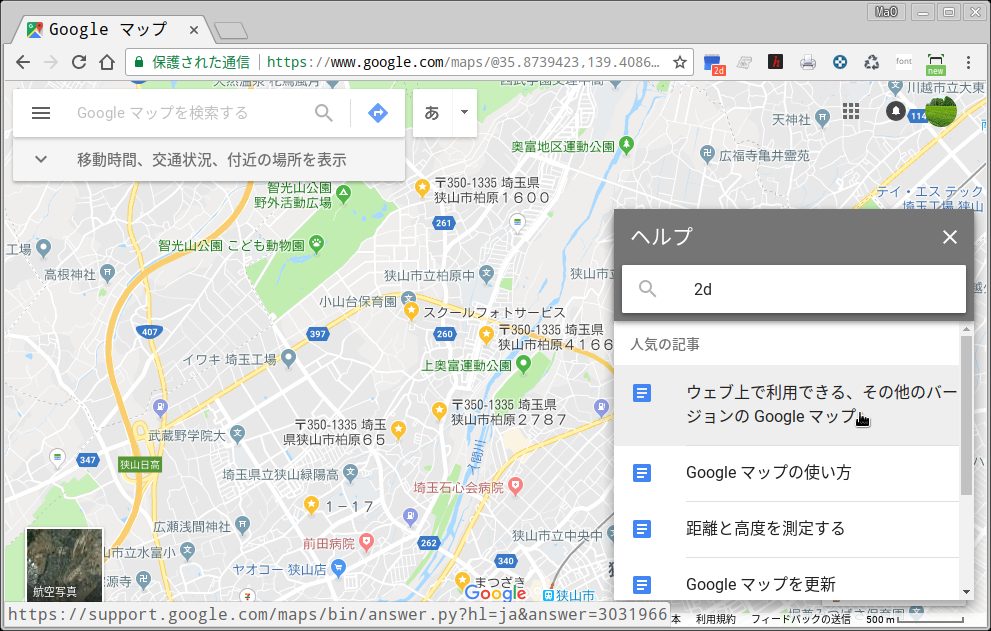Click the '利用規約' terms link
The width and height of the screenshot is (991, 631).
[x=715, y=619]
